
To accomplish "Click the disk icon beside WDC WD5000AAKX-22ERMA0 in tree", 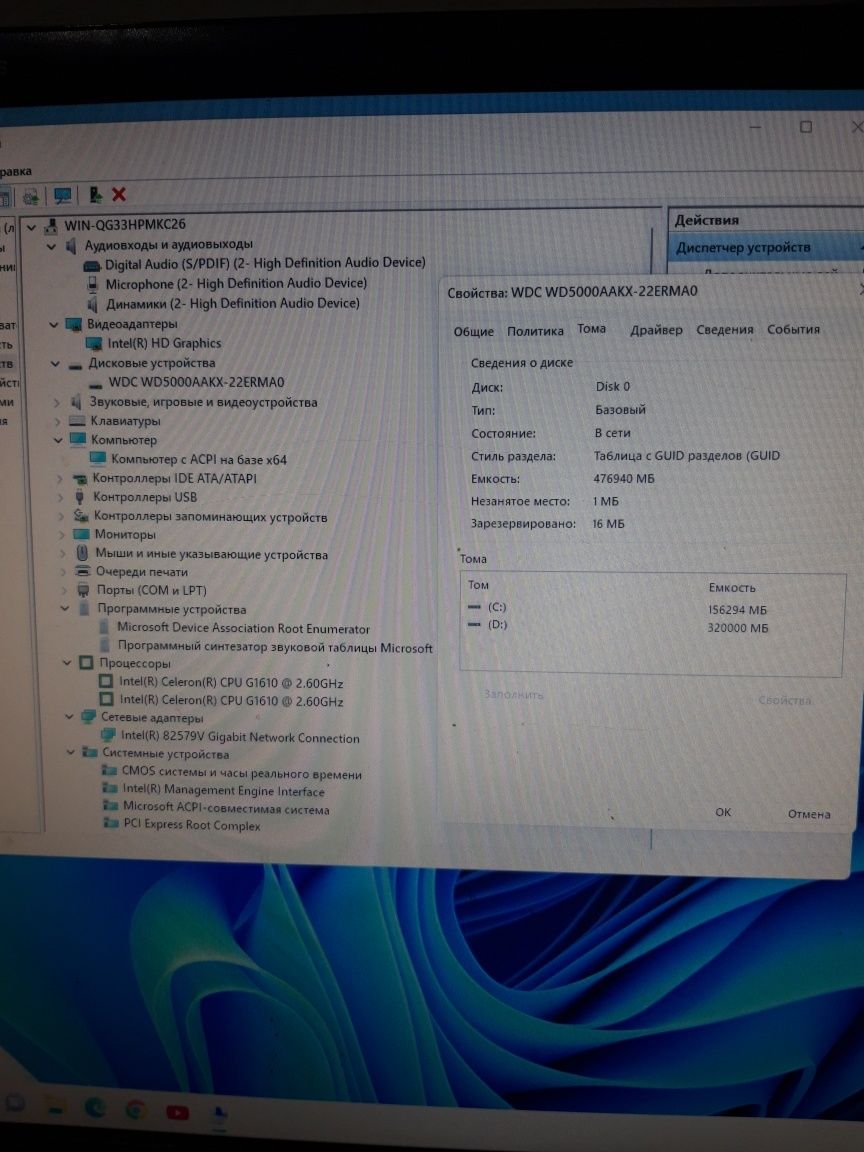I will tap(96, 384).
